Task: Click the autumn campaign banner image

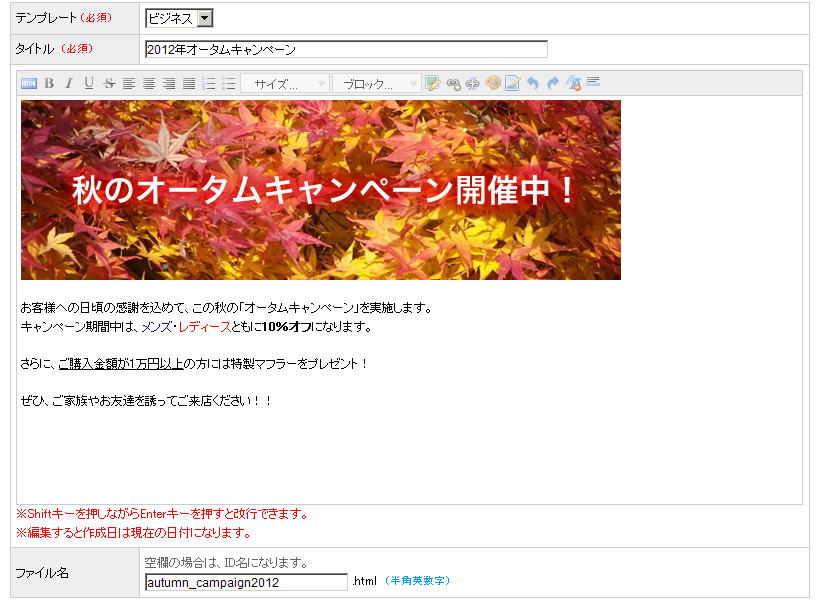Action: click(320, 190)
